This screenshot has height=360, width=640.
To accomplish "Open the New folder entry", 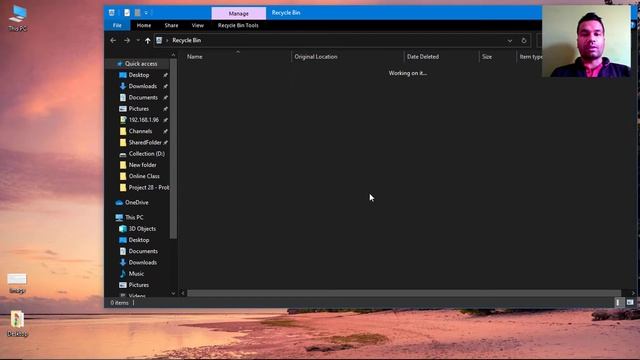I will click(x=142, y=165).
